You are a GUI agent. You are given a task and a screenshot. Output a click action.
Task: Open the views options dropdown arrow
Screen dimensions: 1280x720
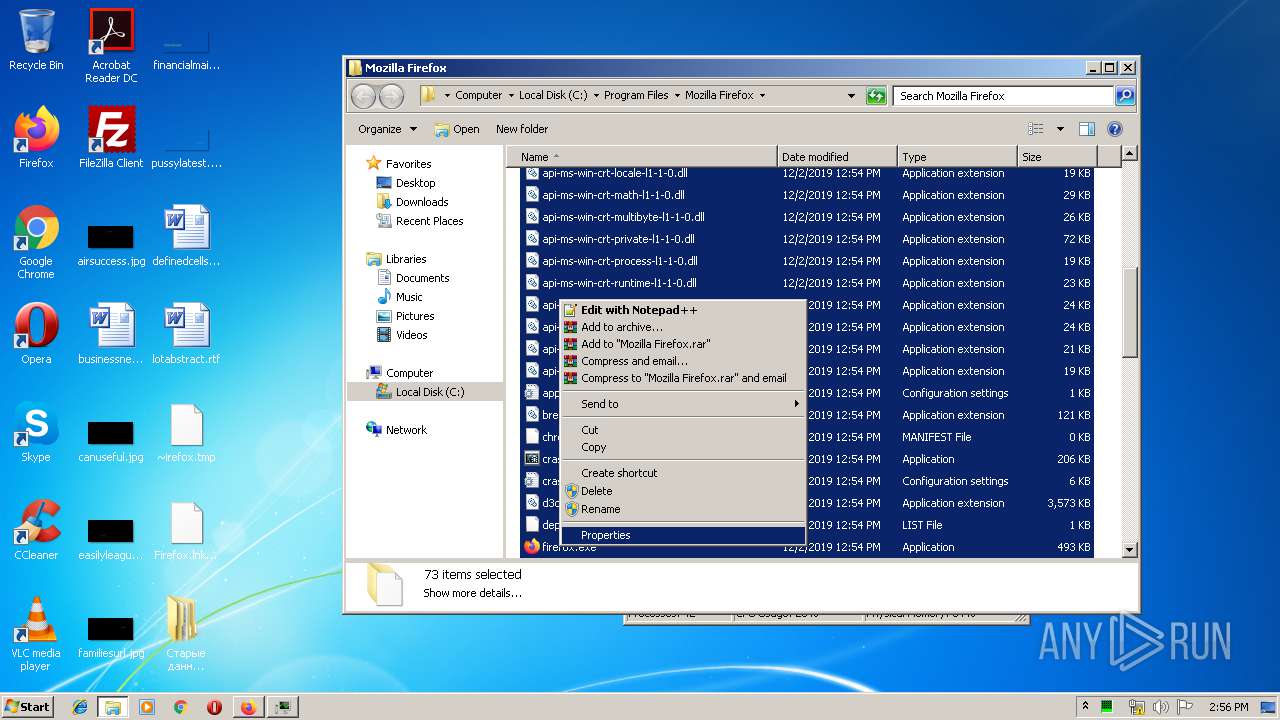click(1060, 129)
